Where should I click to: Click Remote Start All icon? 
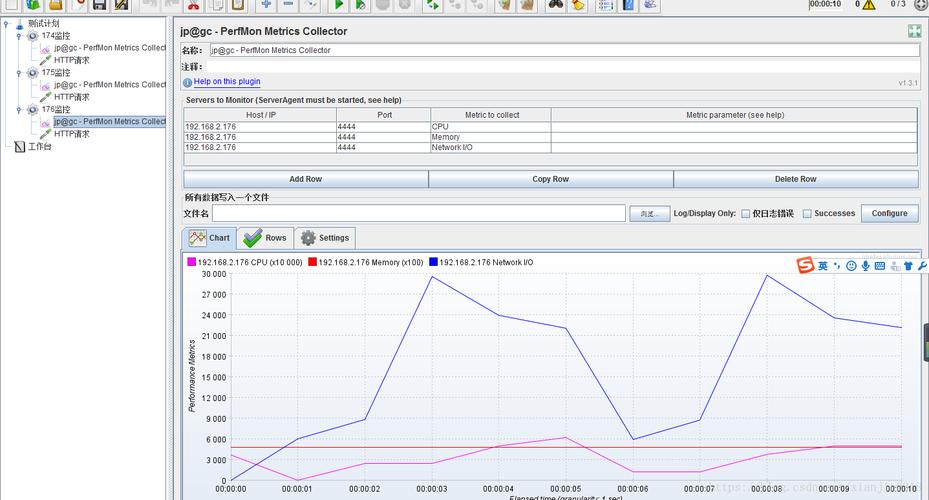tap(433, 5)
